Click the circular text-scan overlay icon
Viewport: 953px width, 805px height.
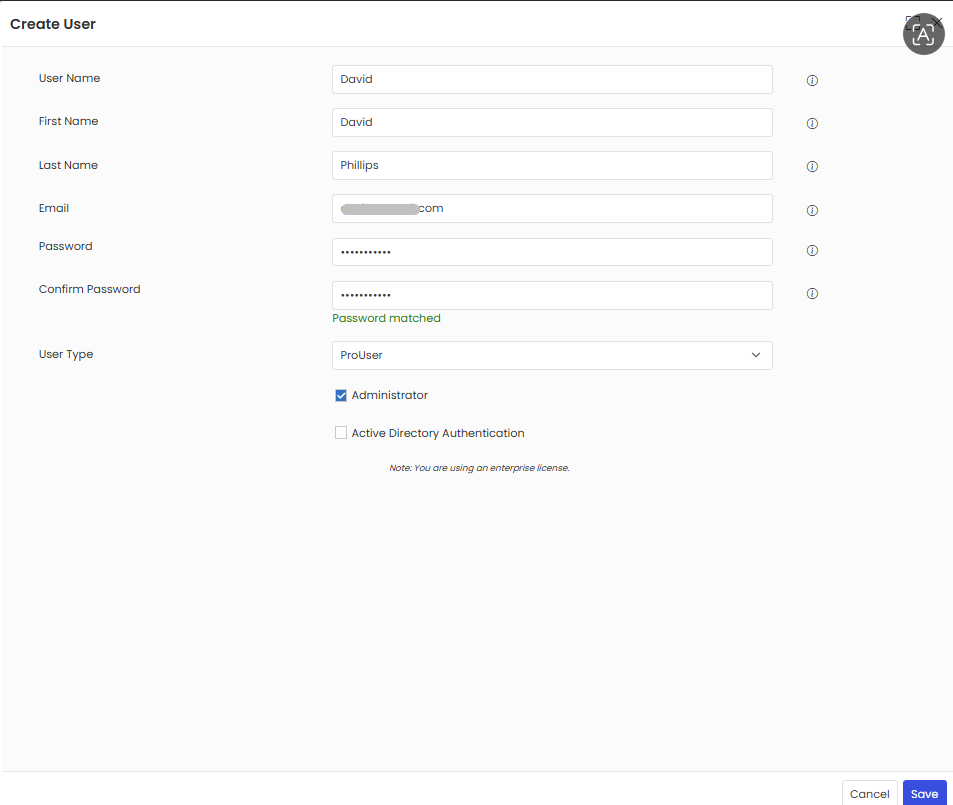(x=923, y=34)
